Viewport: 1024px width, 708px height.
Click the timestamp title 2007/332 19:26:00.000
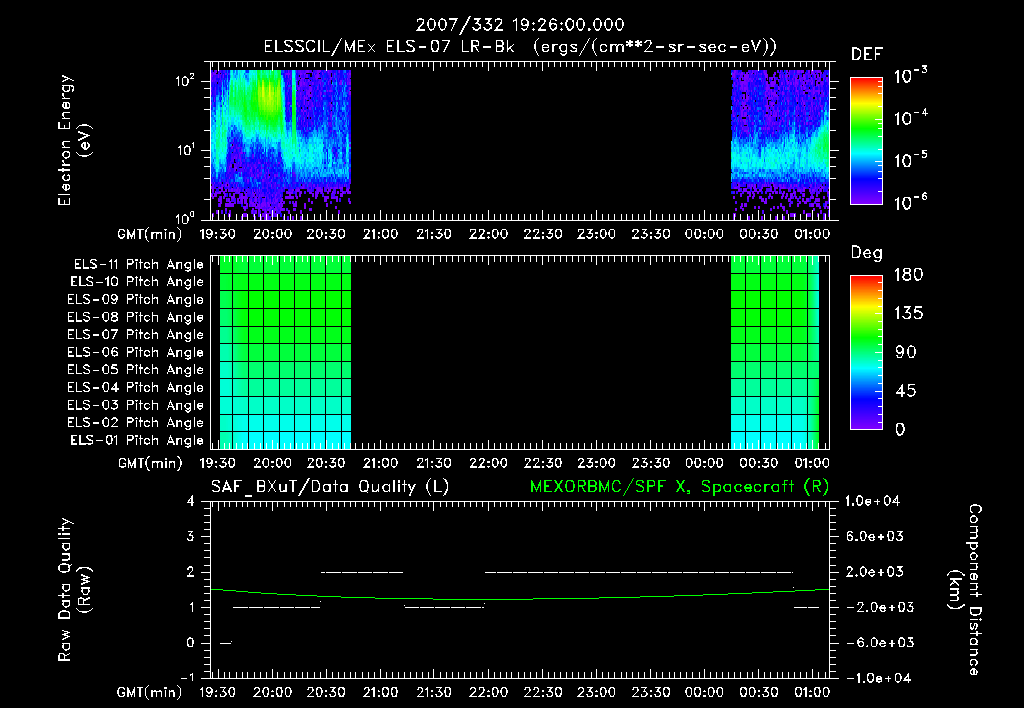coord(520,25)
